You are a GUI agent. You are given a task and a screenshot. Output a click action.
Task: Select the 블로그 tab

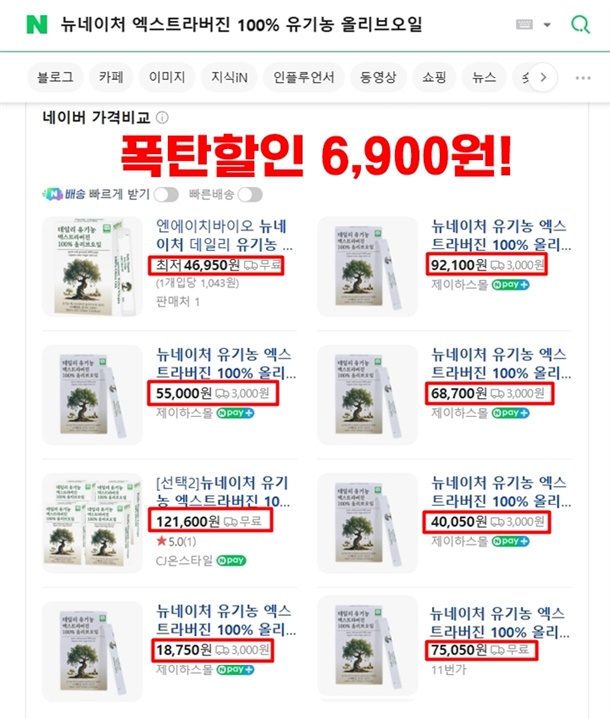[x=55, y=77]
